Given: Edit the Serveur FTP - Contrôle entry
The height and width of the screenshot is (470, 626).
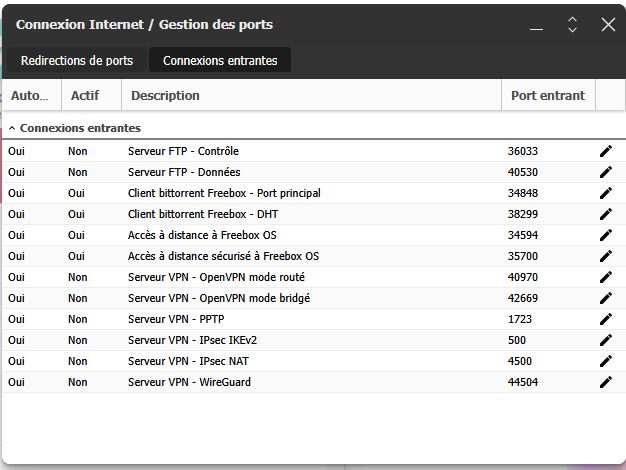Looking at the screenshot, I should click(x=605, y=151).
